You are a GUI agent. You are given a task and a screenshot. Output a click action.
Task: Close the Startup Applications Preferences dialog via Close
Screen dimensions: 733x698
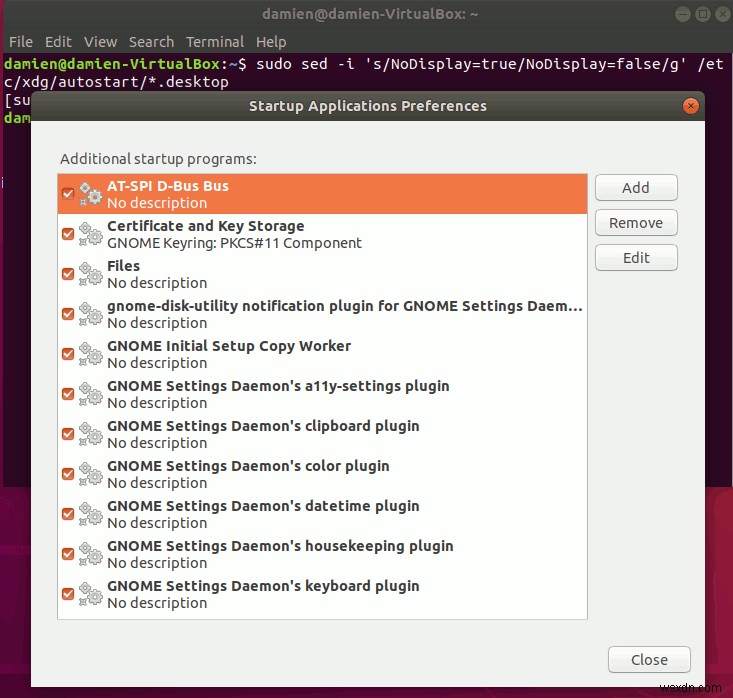coord(649,660)
